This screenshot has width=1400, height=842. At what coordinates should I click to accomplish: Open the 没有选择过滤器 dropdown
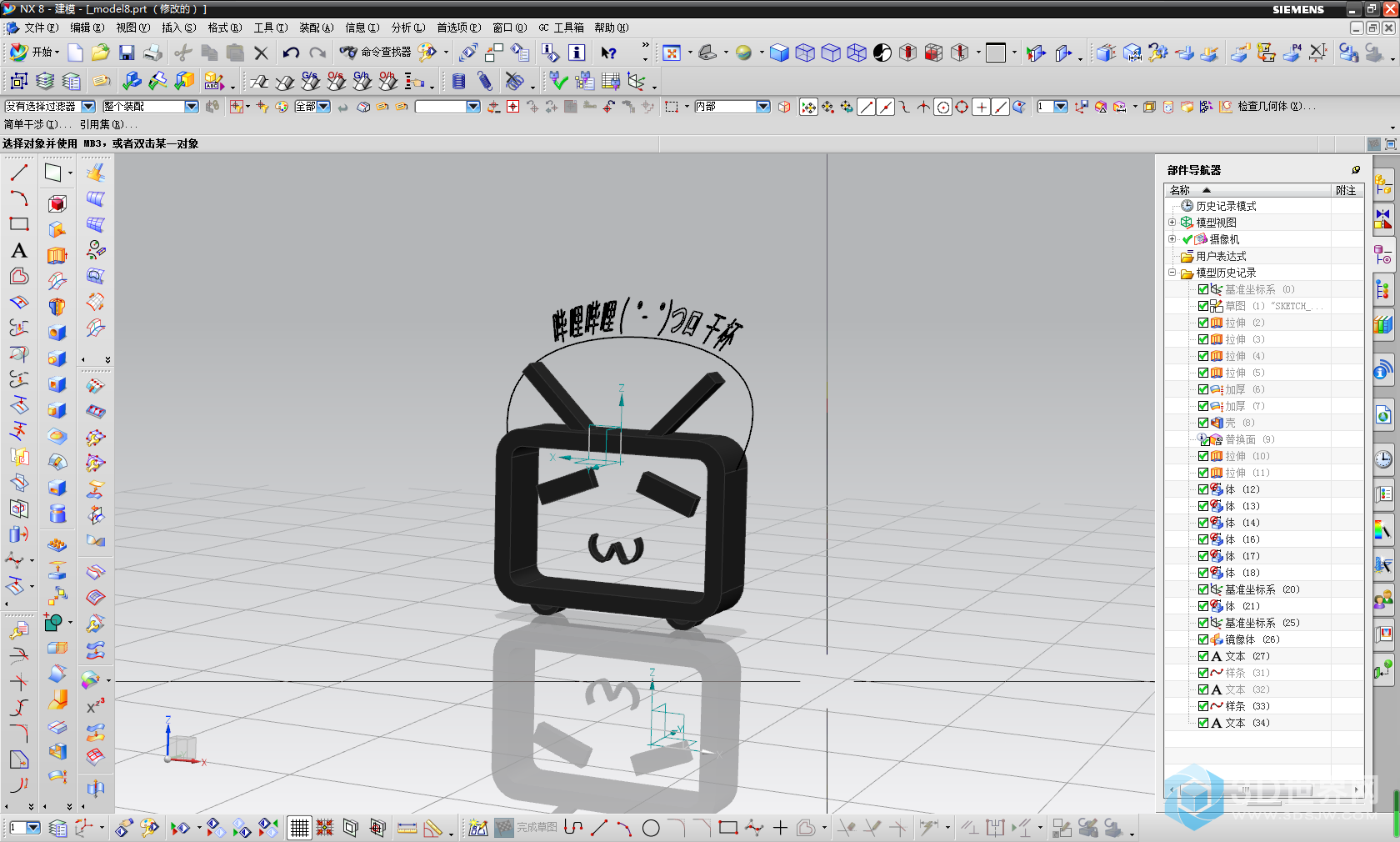click(87, 107)
